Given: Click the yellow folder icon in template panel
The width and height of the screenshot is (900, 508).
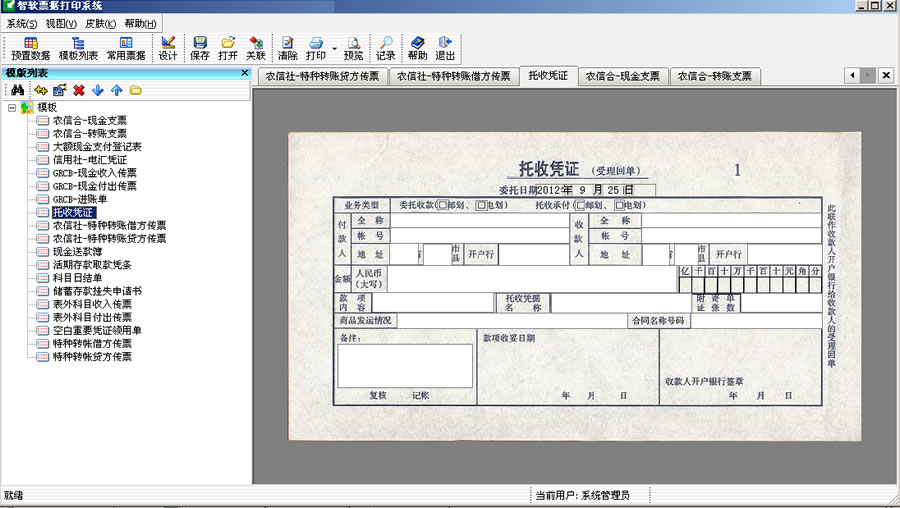Looking at the screenshot, I should [x=135, y=90].
